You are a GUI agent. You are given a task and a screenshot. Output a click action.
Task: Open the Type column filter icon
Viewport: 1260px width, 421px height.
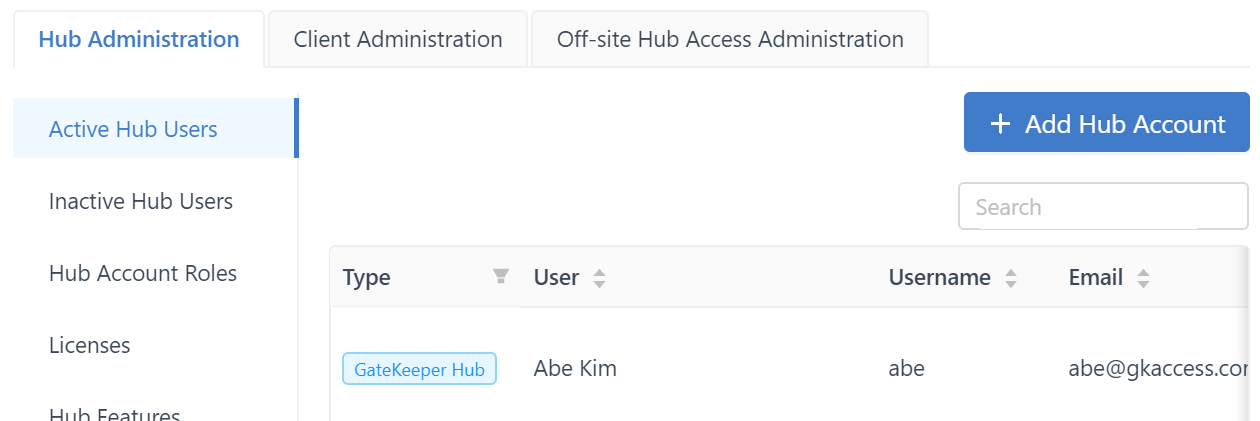(501, 277)
